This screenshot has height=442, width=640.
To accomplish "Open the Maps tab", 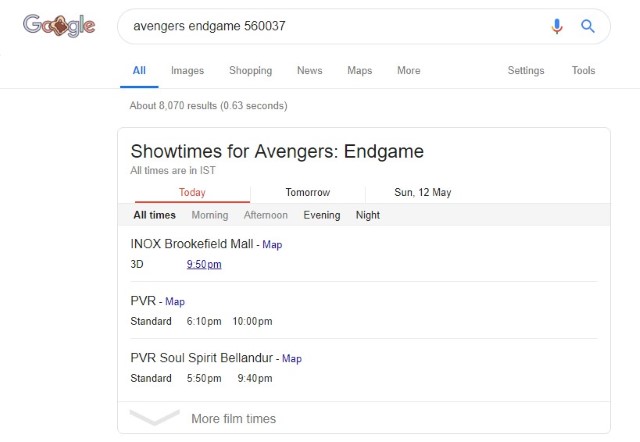I will click(360, 70).
